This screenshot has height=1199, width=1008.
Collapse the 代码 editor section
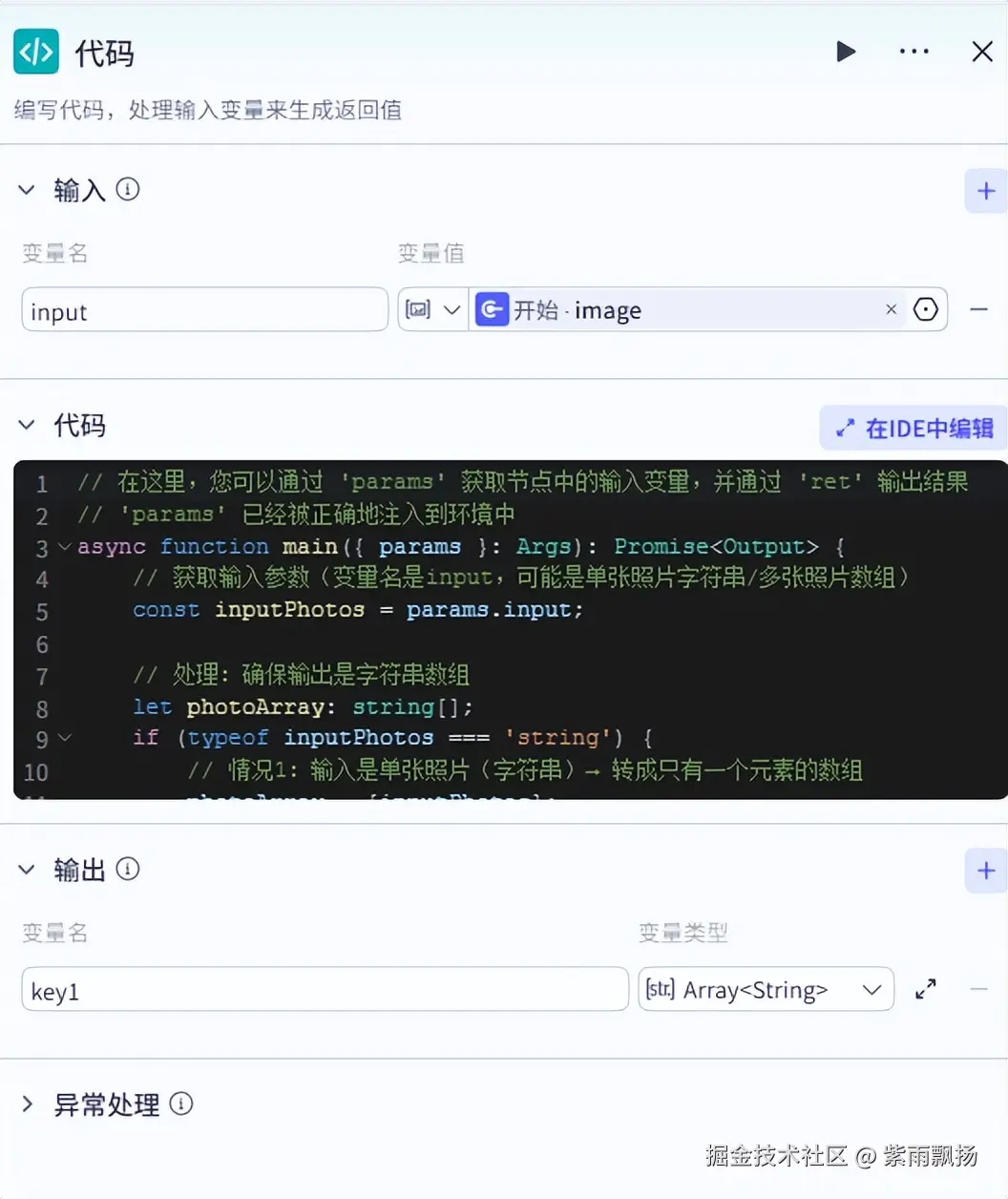click(x=27, y=425)
